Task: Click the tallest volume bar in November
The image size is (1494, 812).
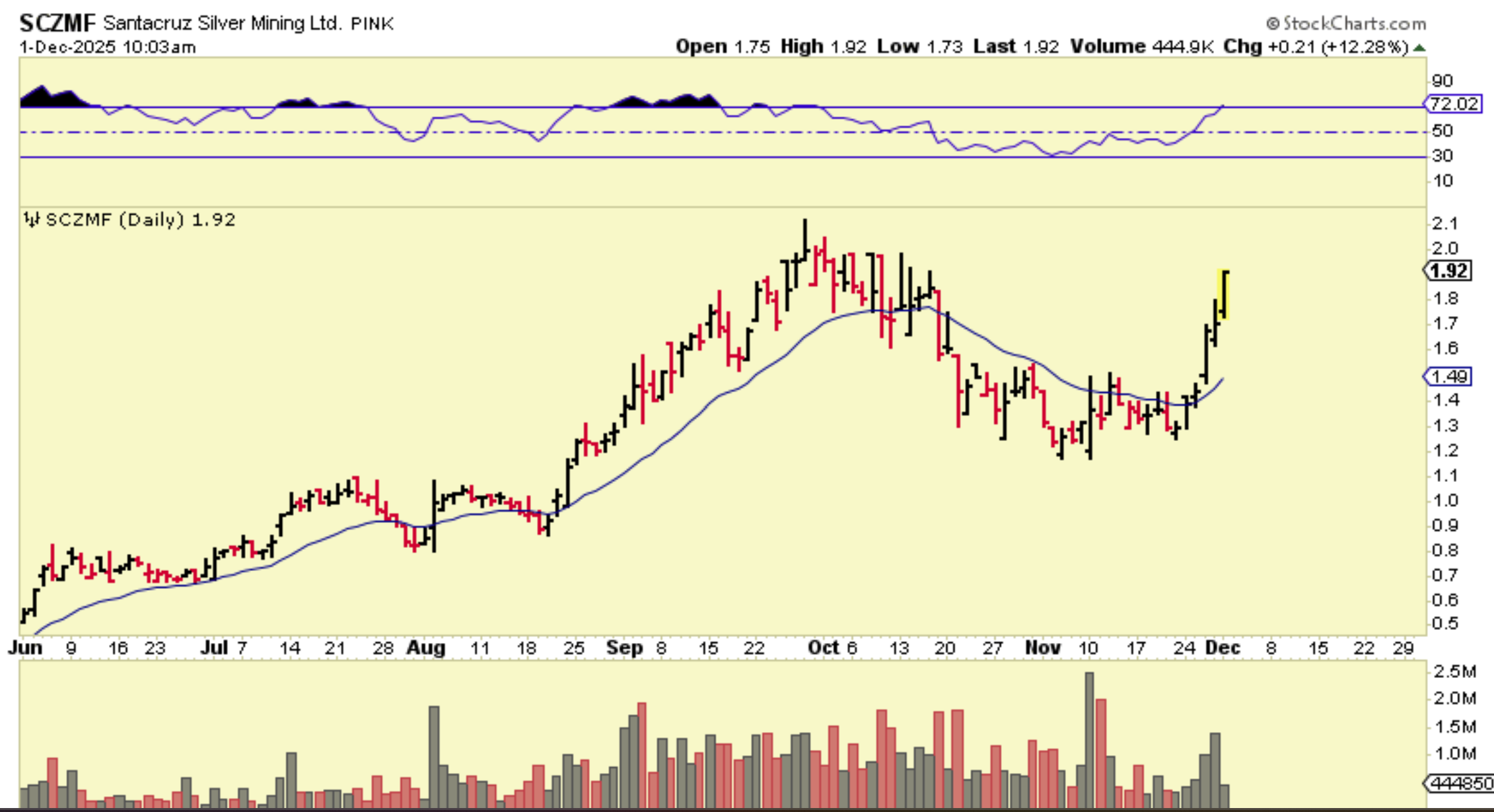Action: tap(1089, 739)
